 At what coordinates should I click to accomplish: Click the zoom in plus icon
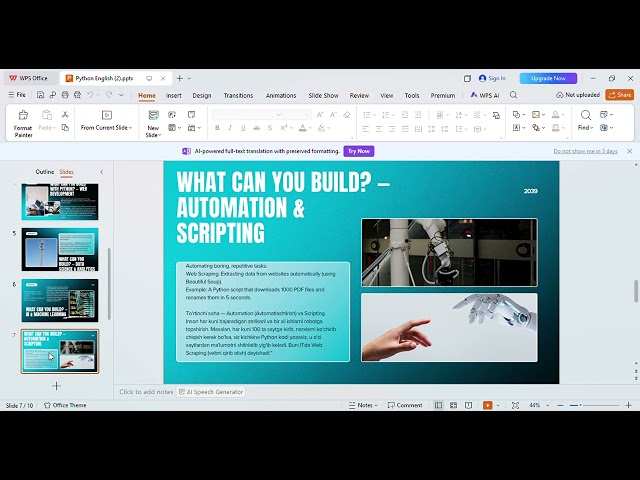(x=629, y=405)
